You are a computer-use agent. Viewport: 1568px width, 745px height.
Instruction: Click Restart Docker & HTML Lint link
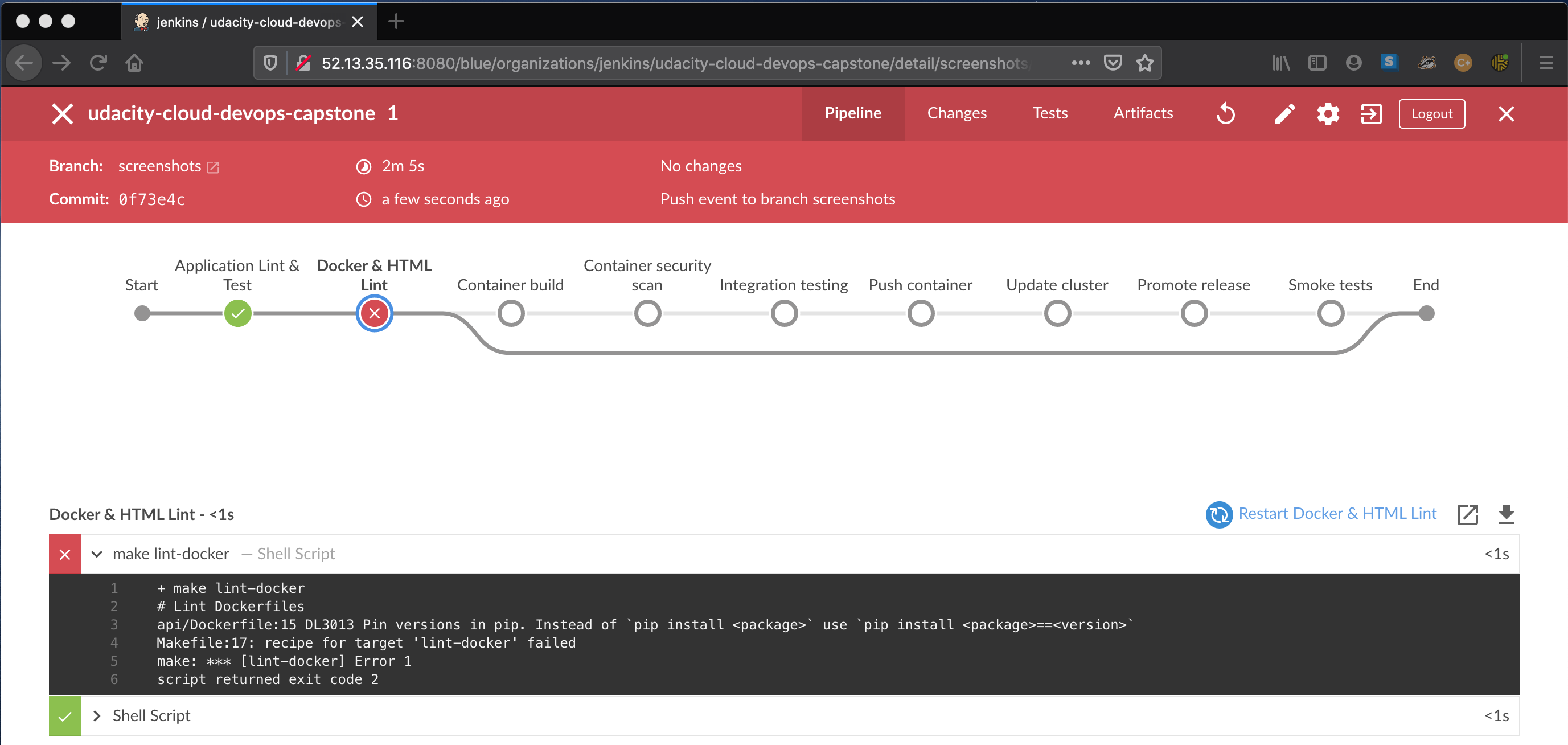(1337, 514)
